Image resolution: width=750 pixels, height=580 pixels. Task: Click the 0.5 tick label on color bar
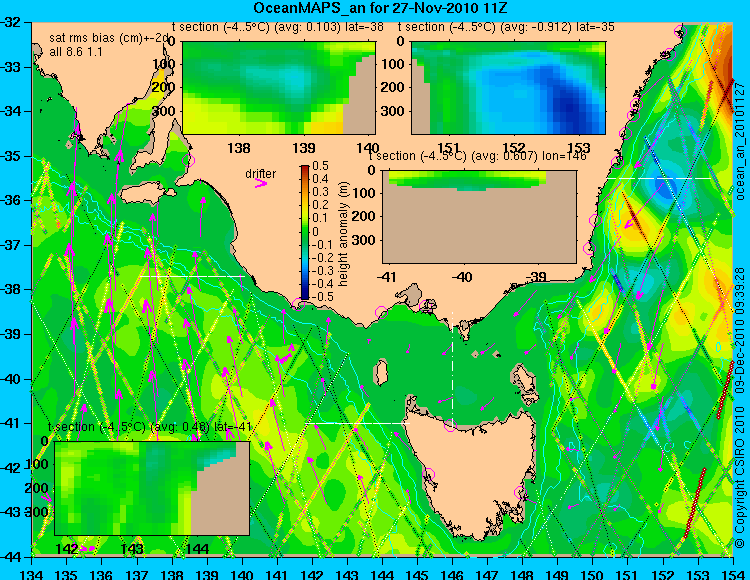(x=320, y=166)
